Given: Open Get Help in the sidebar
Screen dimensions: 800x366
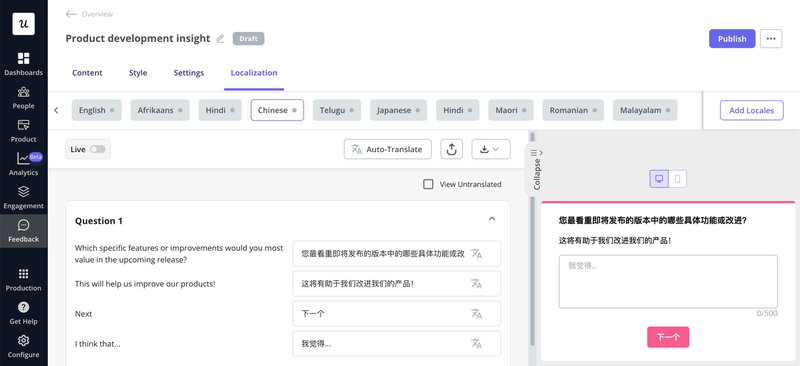Looking at the screenshot, I should (x=23, y=313).
